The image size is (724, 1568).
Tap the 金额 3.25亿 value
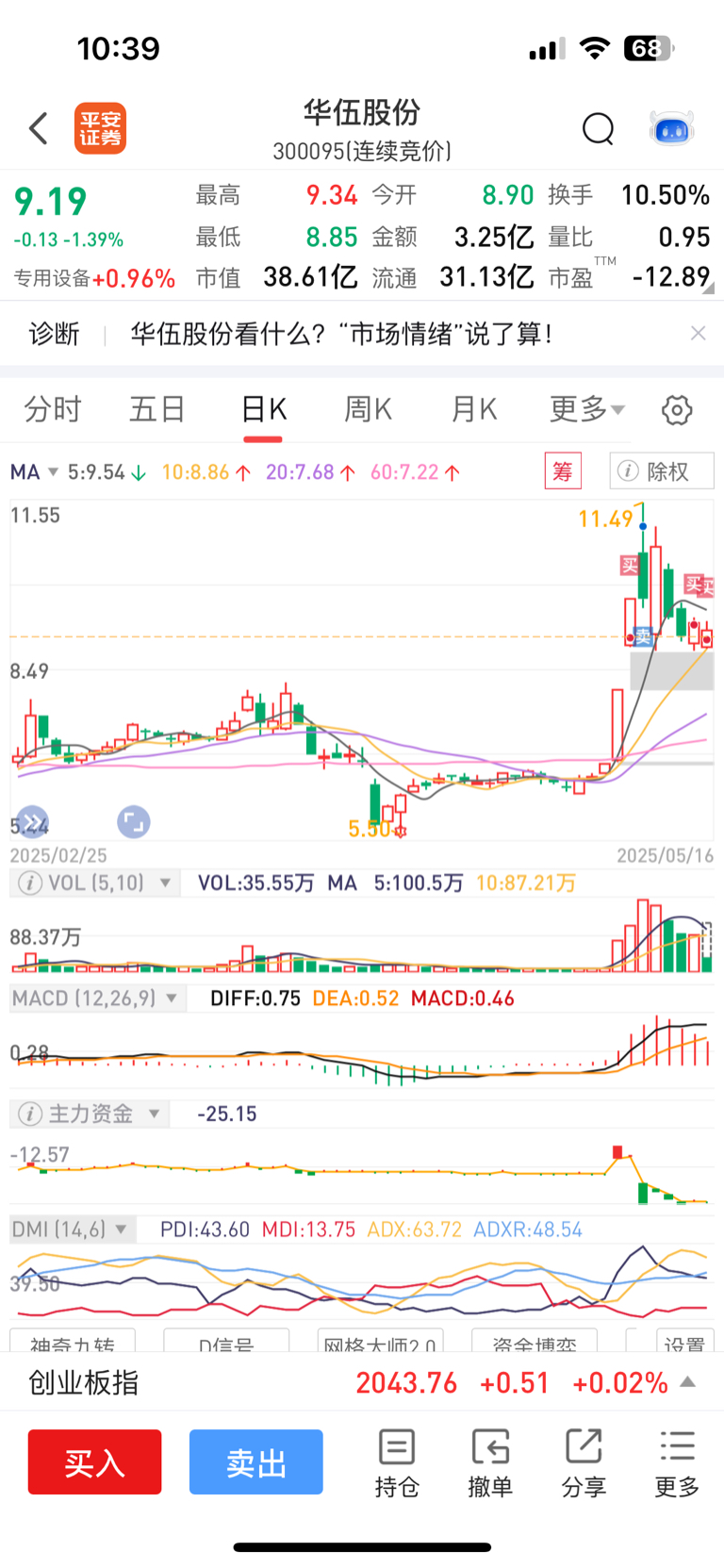pos(494,237)
